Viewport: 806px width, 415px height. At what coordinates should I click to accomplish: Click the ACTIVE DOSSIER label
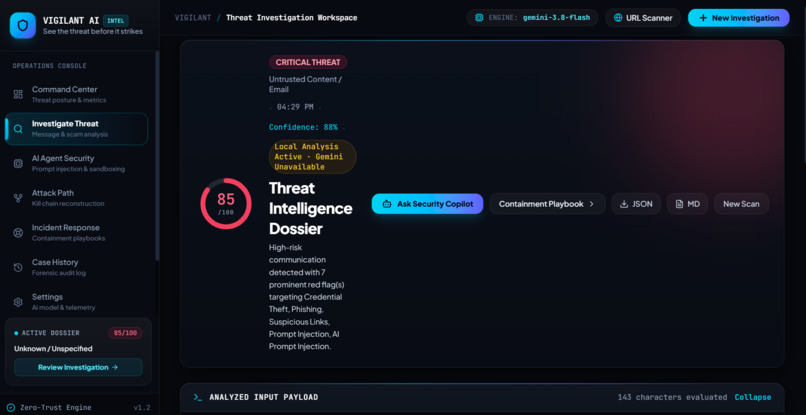click(50, 333)
